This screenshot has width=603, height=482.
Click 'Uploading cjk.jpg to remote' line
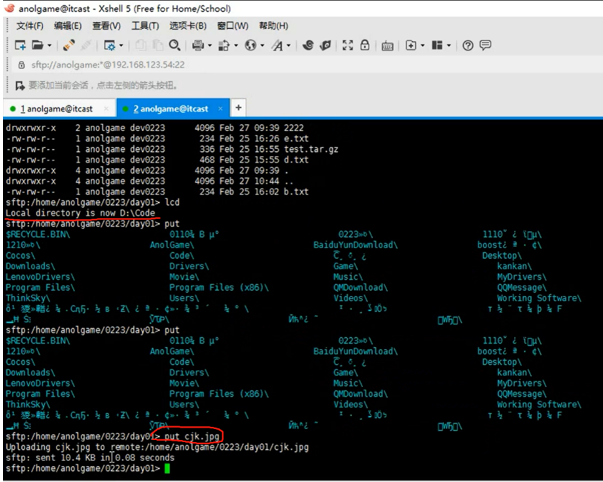click(157, 447)
